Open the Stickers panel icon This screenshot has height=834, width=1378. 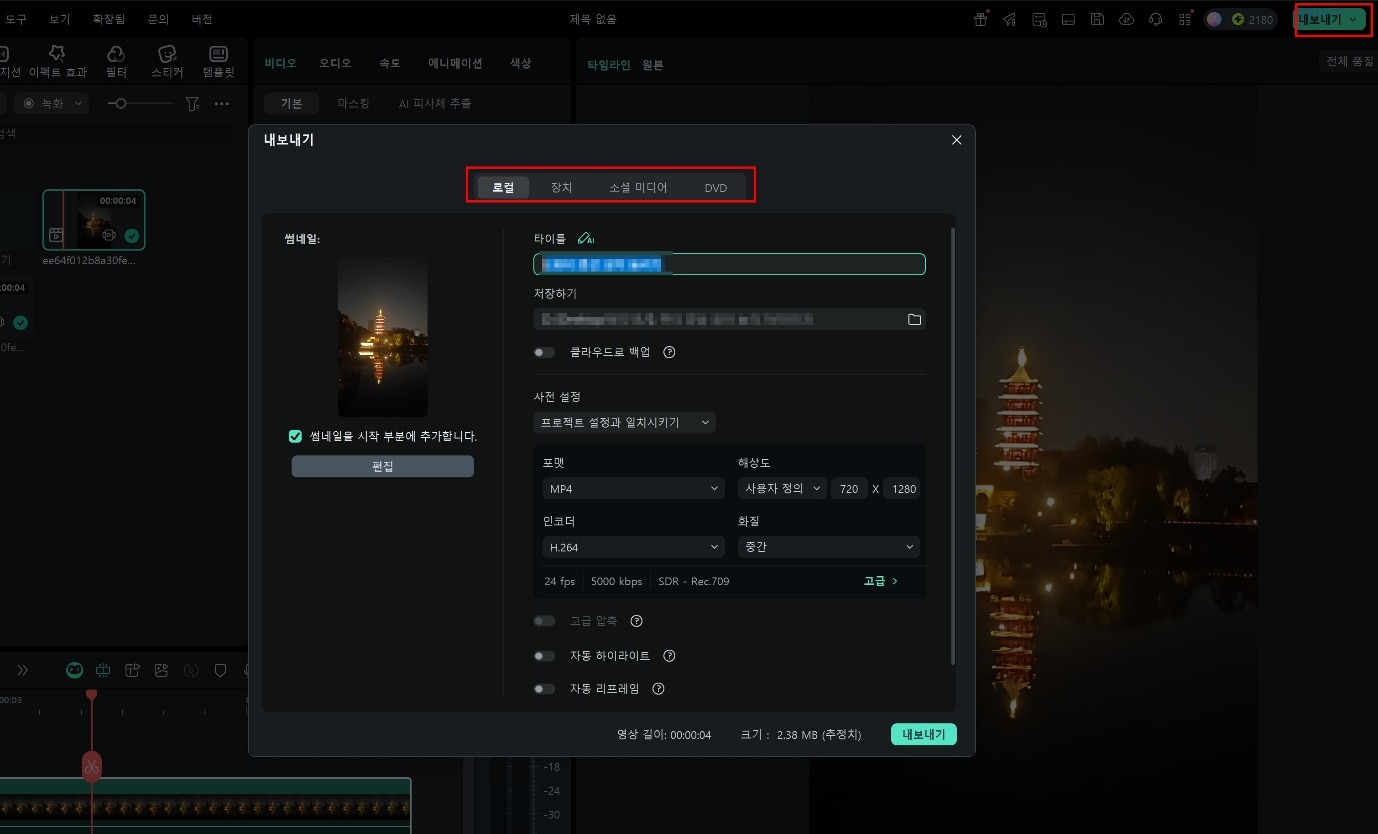167,62
